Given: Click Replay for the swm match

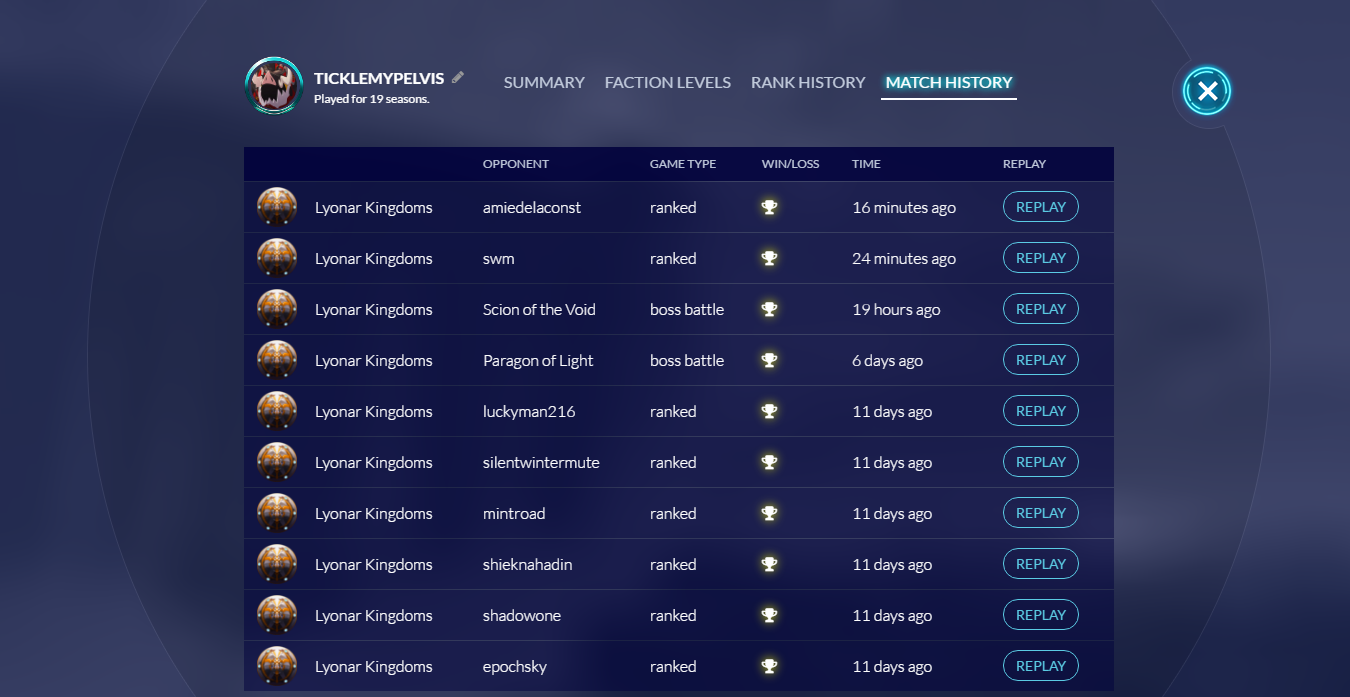Looking at the screenshot, I should 1041,258.
